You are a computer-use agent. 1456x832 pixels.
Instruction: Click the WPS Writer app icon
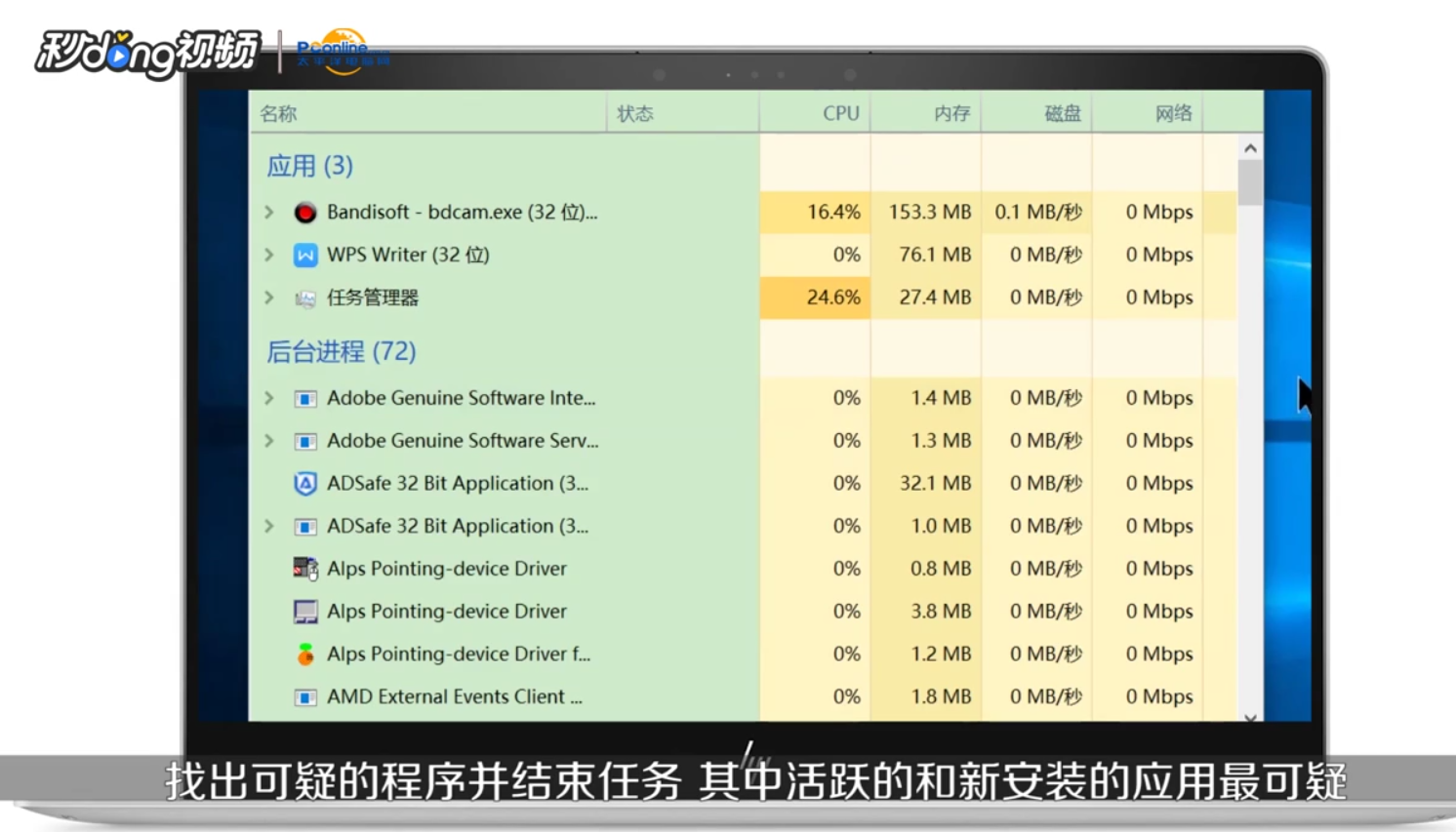point(305,256)
